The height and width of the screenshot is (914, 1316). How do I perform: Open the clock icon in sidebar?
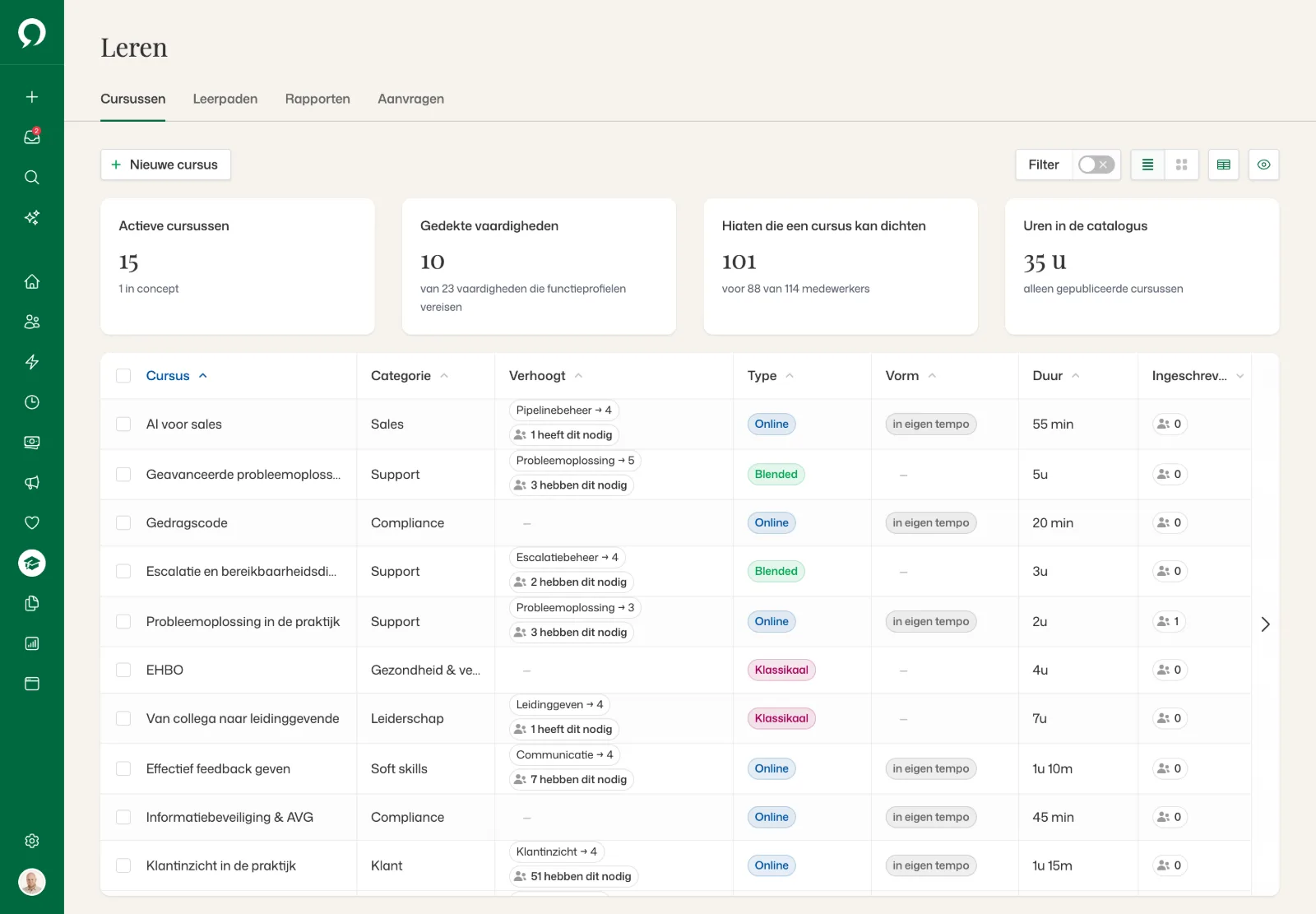coord(32,402)
